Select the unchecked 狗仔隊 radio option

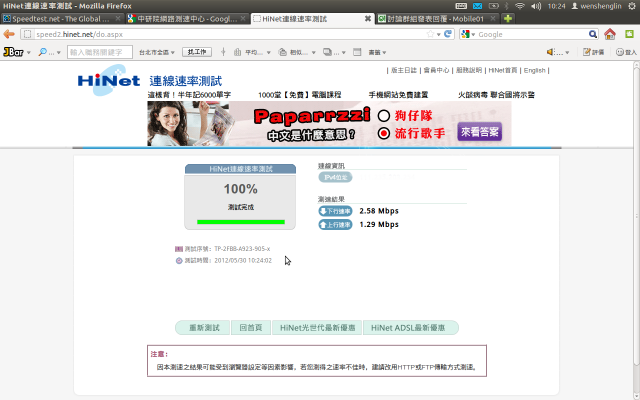[x=383, y=116]
